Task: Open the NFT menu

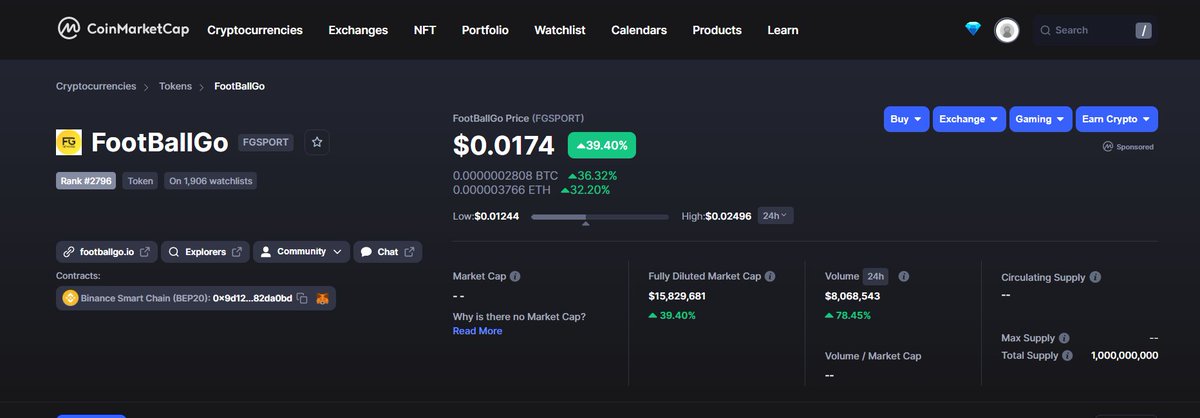Action: pos(425,30)
